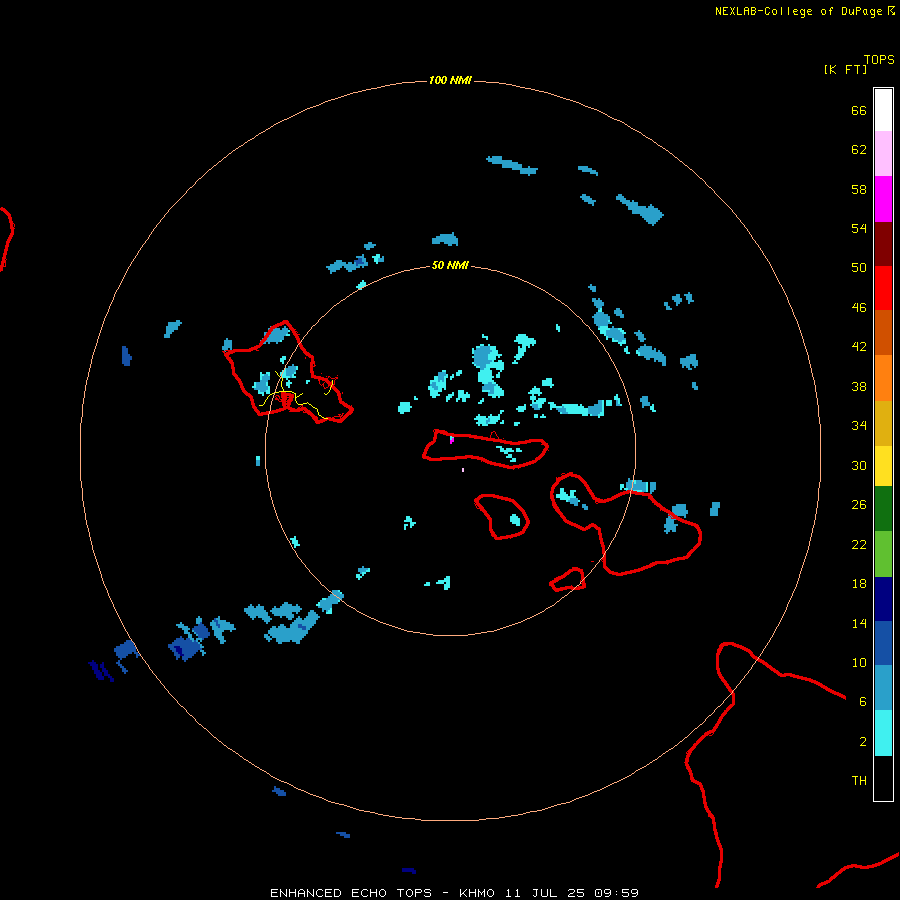Click the "ENHANCED ECHO TOPS" caption text
Screen dimensions: 900x900
click(x=350, y=893)
